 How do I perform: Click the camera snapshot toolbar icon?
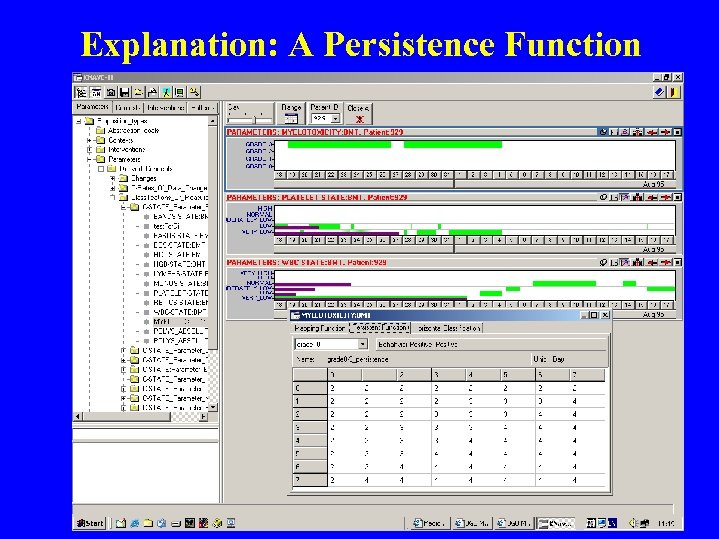tap(111, 92)
